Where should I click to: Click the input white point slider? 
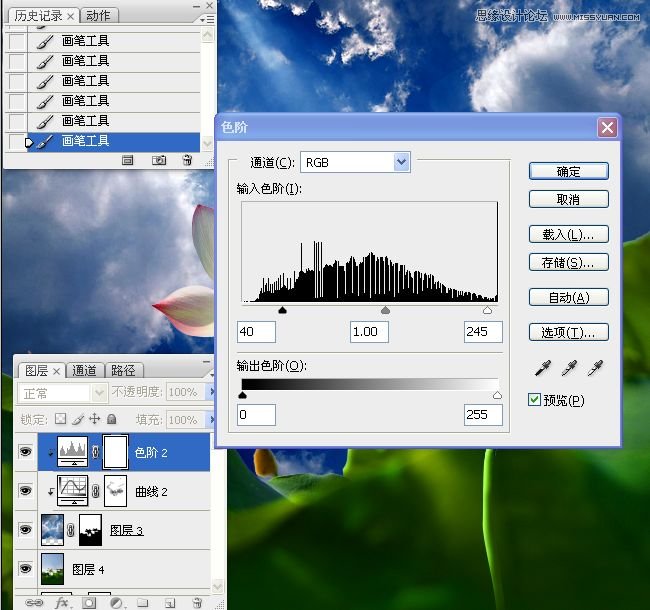point(488,310)
